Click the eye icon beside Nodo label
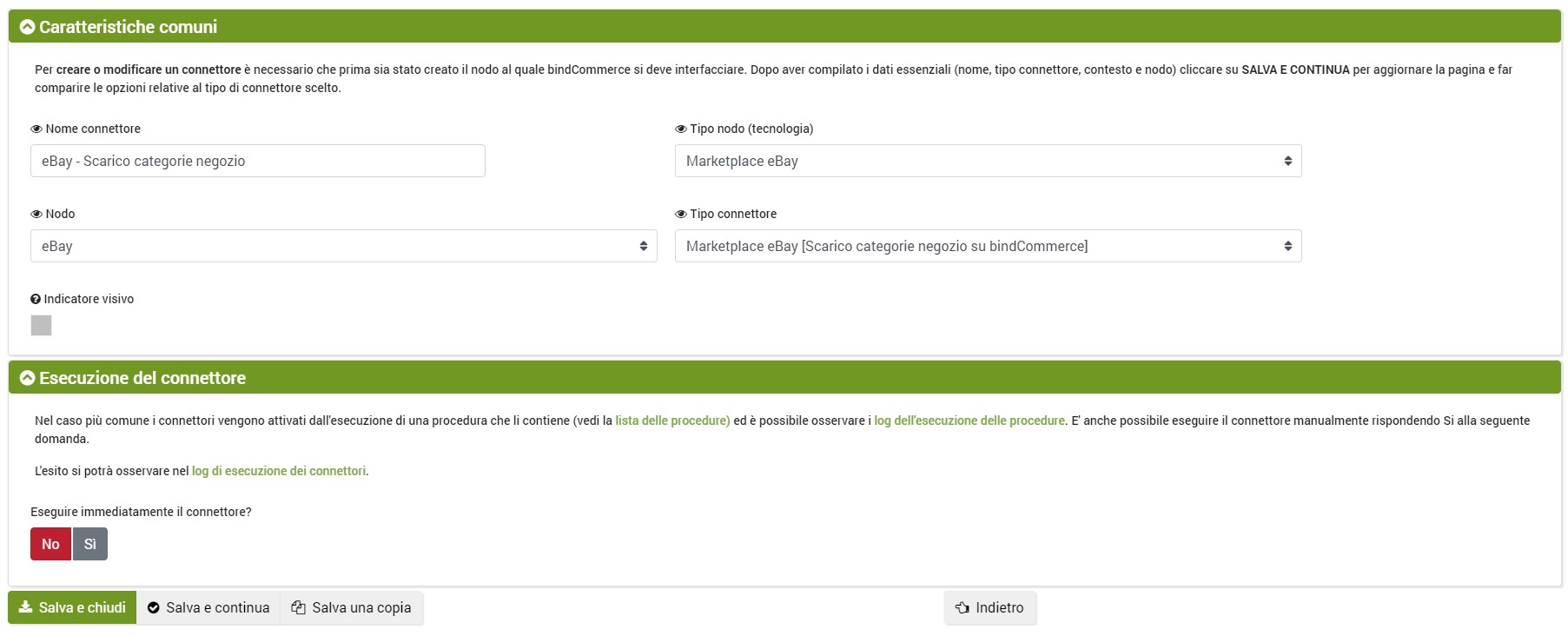 coord(36,215)
